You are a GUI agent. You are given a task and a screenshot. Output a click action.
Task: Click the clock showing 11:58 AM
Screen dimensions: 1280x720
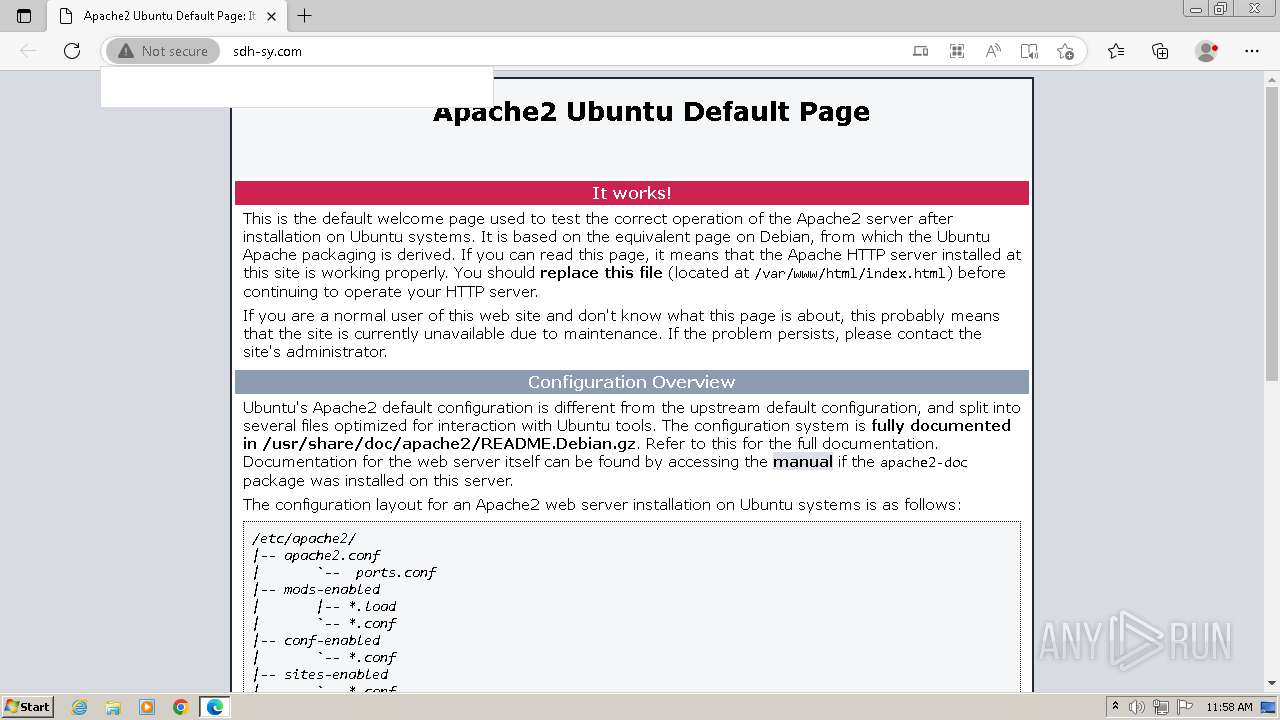(x=1229, y=707)
